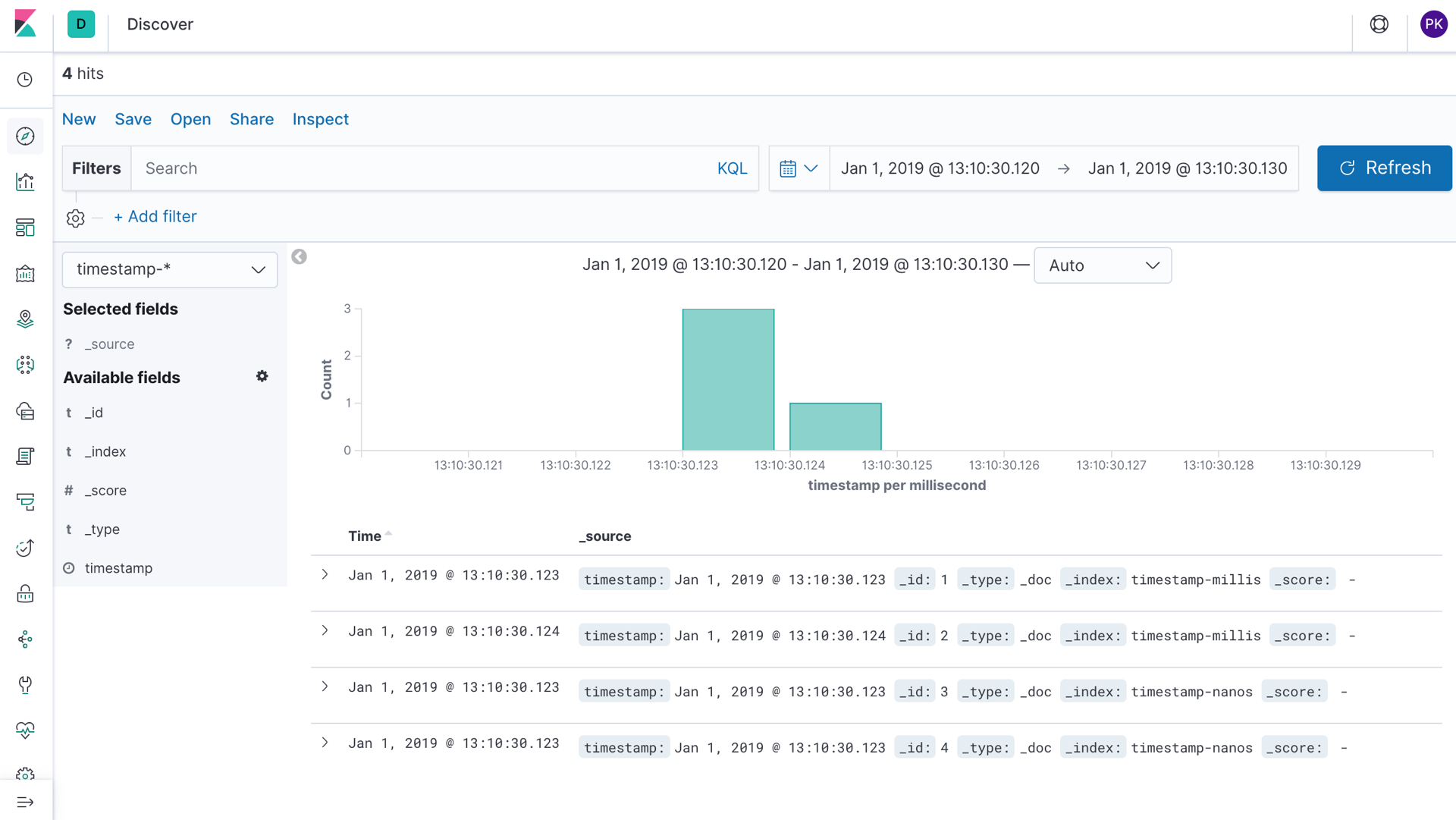Viewport: 1456px width, 820px height.
Task: Click Share in the top menu
Action: (252, 119)
